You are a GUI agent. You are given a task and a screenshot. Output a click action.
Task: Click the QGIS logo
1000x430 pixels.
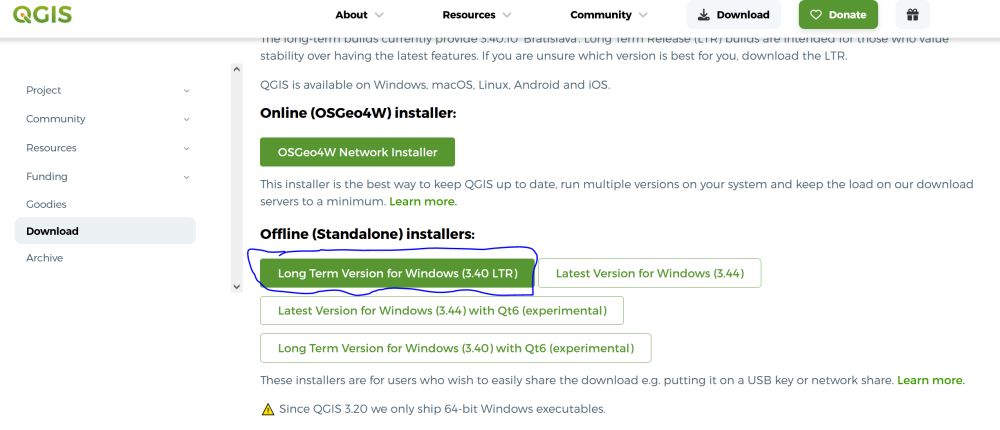point(42,14)
